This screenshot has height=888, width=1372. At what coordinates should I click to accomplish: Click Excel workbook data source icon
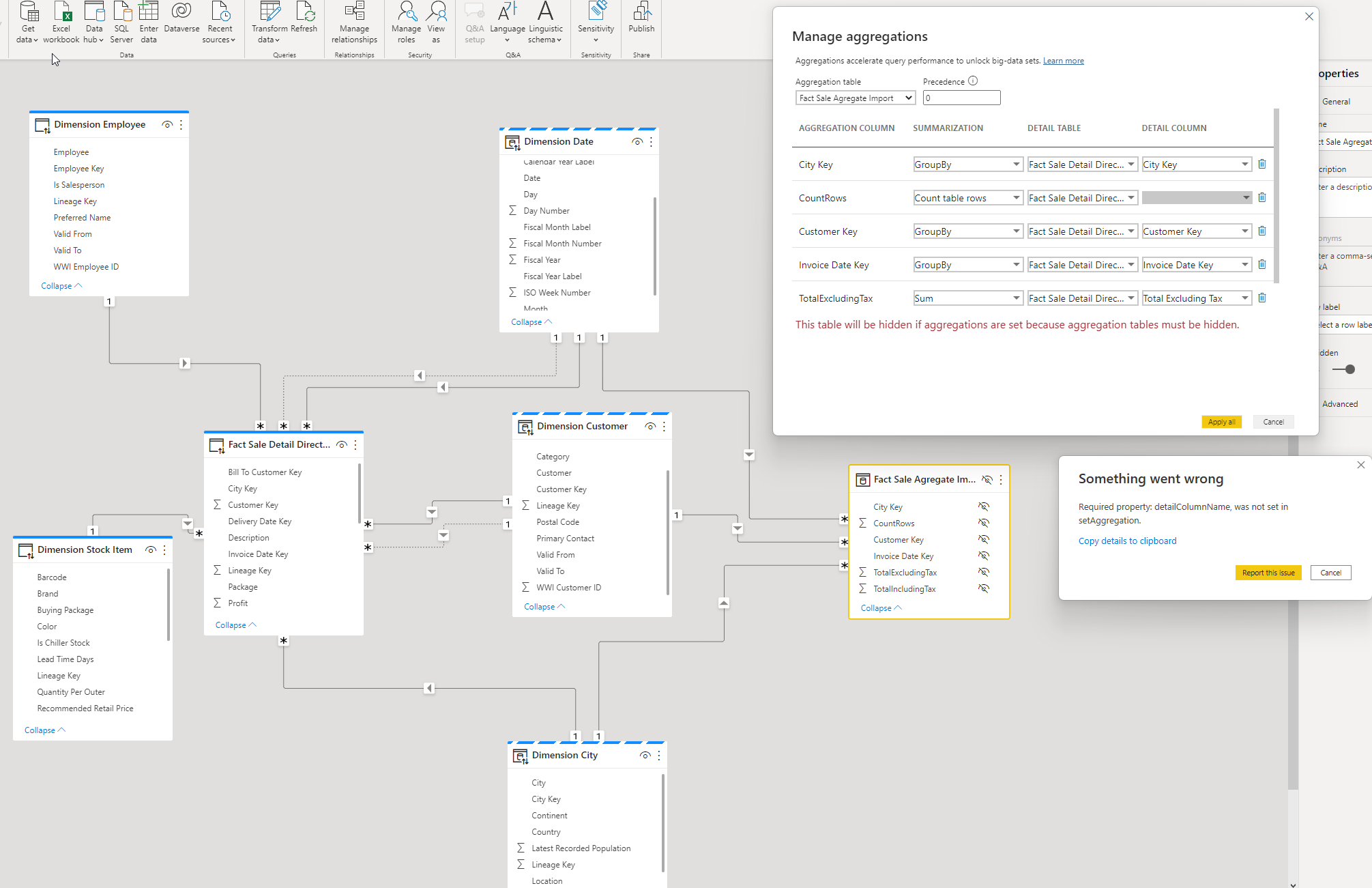(x=61, y=23)
